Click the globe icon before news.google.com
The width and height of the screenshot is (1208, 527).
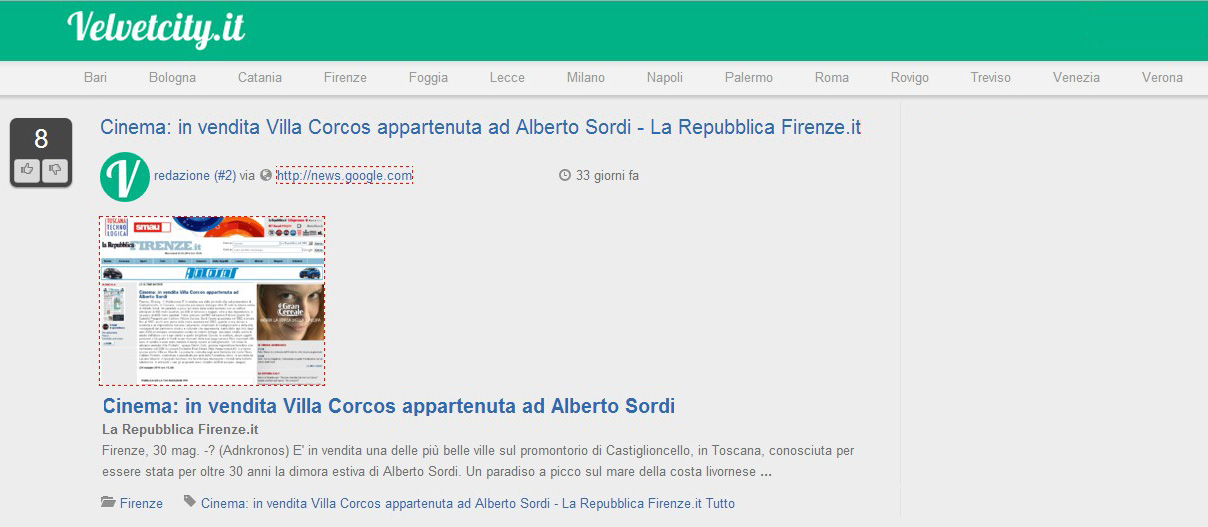pos(266,176)
